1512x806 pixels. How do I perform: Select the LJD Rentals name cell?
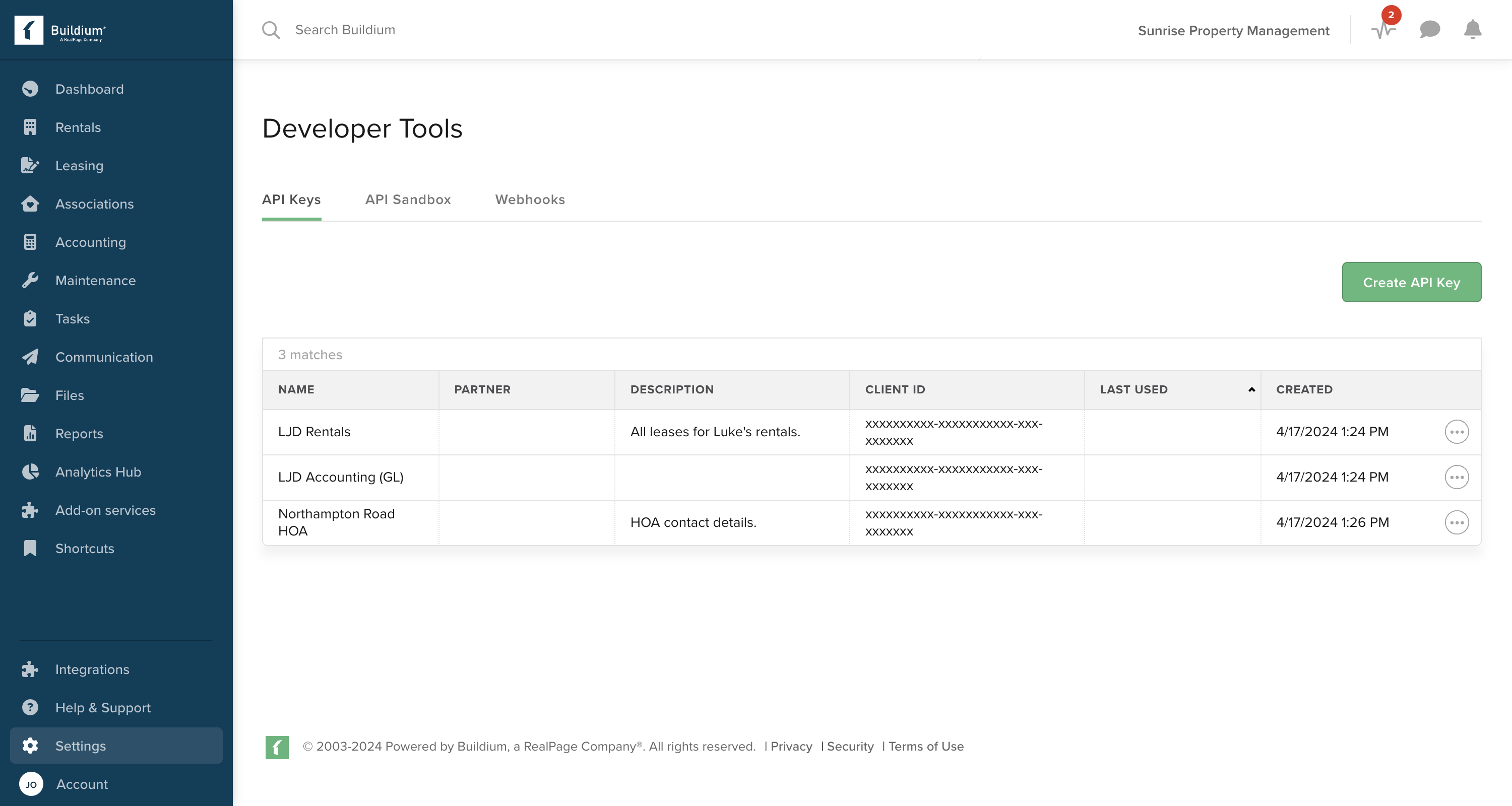click(350, 432)
